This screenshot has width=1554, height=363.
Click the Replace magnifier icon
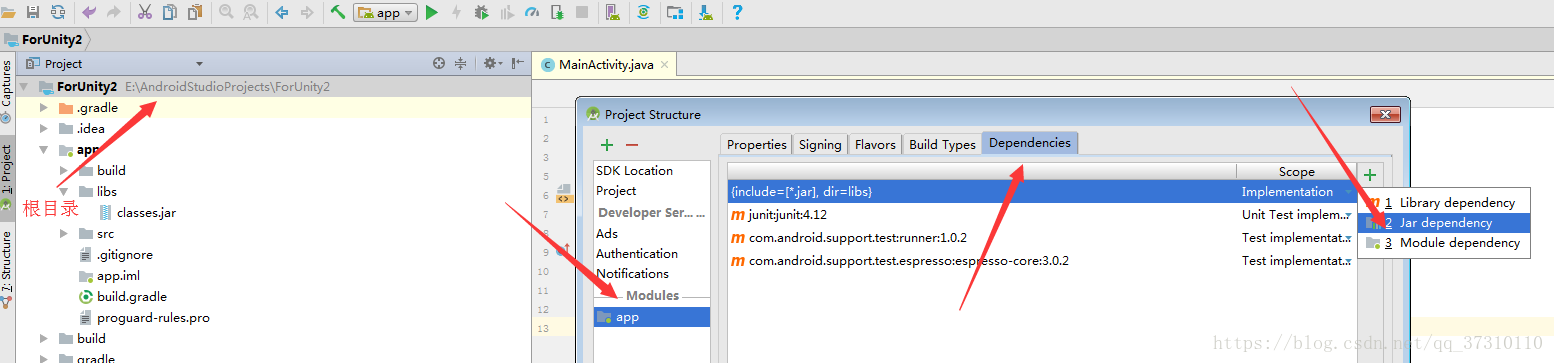[250, 12]
